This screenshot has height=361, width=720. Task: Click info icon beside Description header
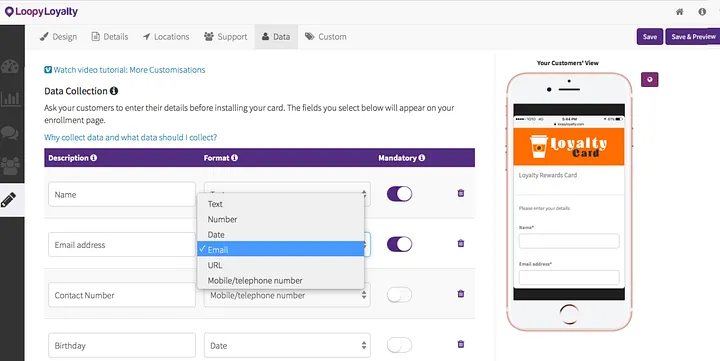coord(94,158)
